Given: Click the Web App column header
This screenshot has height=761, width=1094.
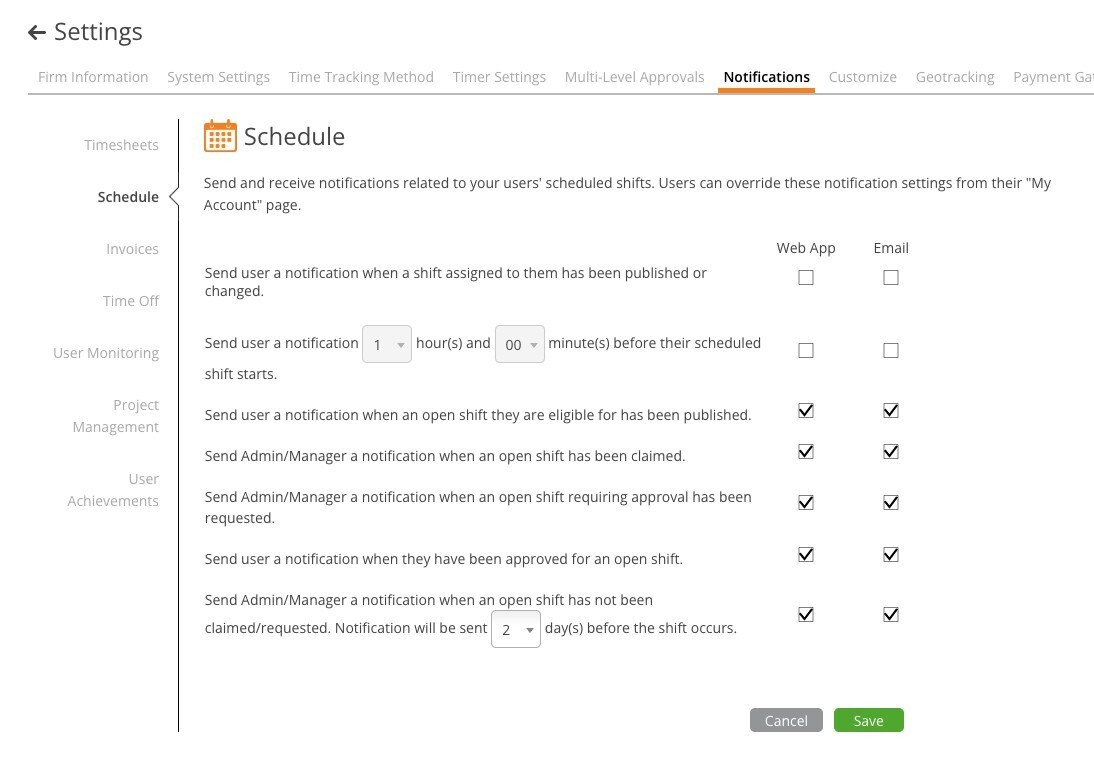Looking at the screenshot, I should point(806,248).
